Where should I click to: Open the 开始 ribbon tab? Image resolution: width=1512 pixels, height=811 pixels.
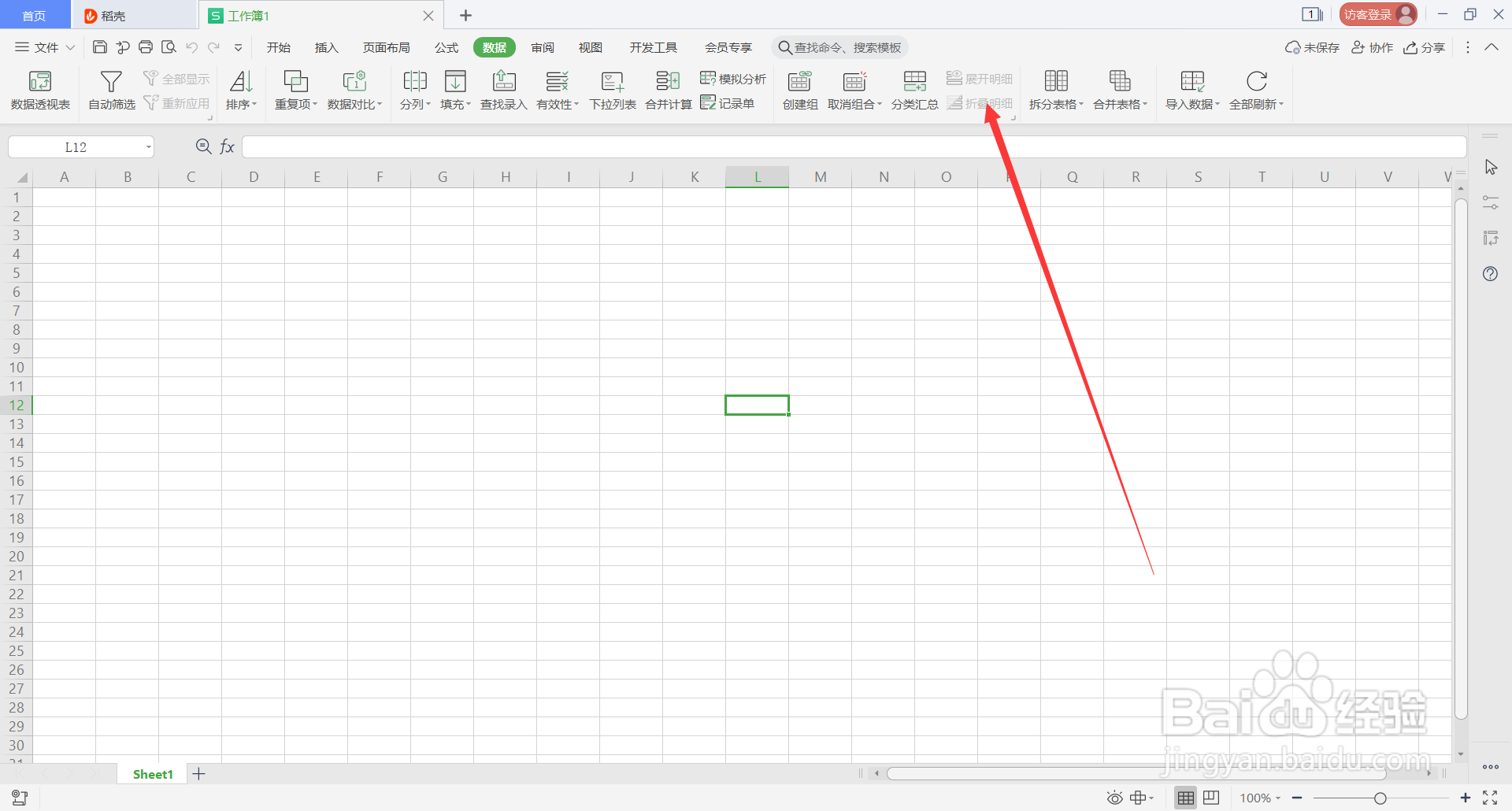click(278, 47)
